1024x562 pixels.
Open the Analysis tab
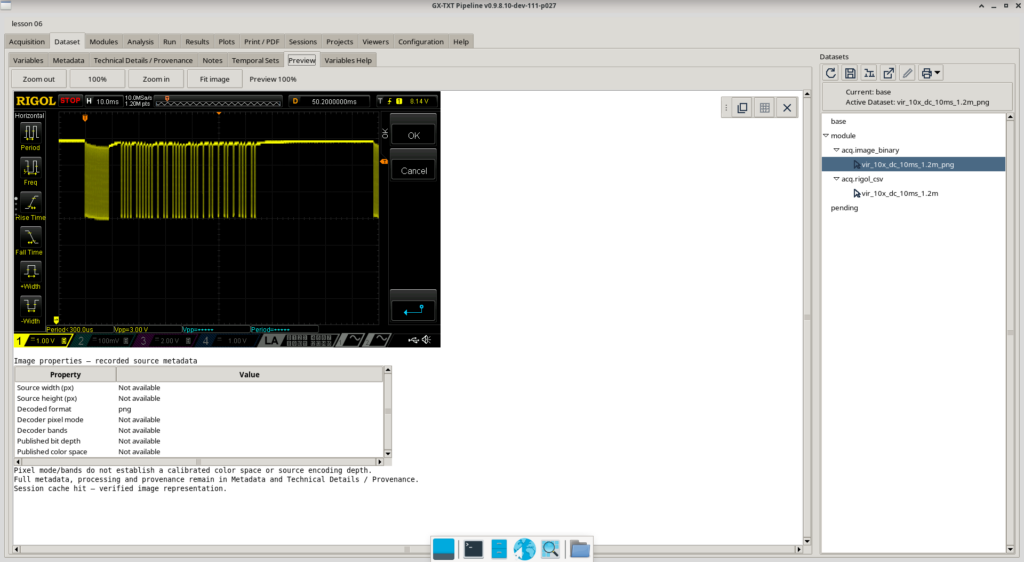pyautogui.click(x=140, y=42)
